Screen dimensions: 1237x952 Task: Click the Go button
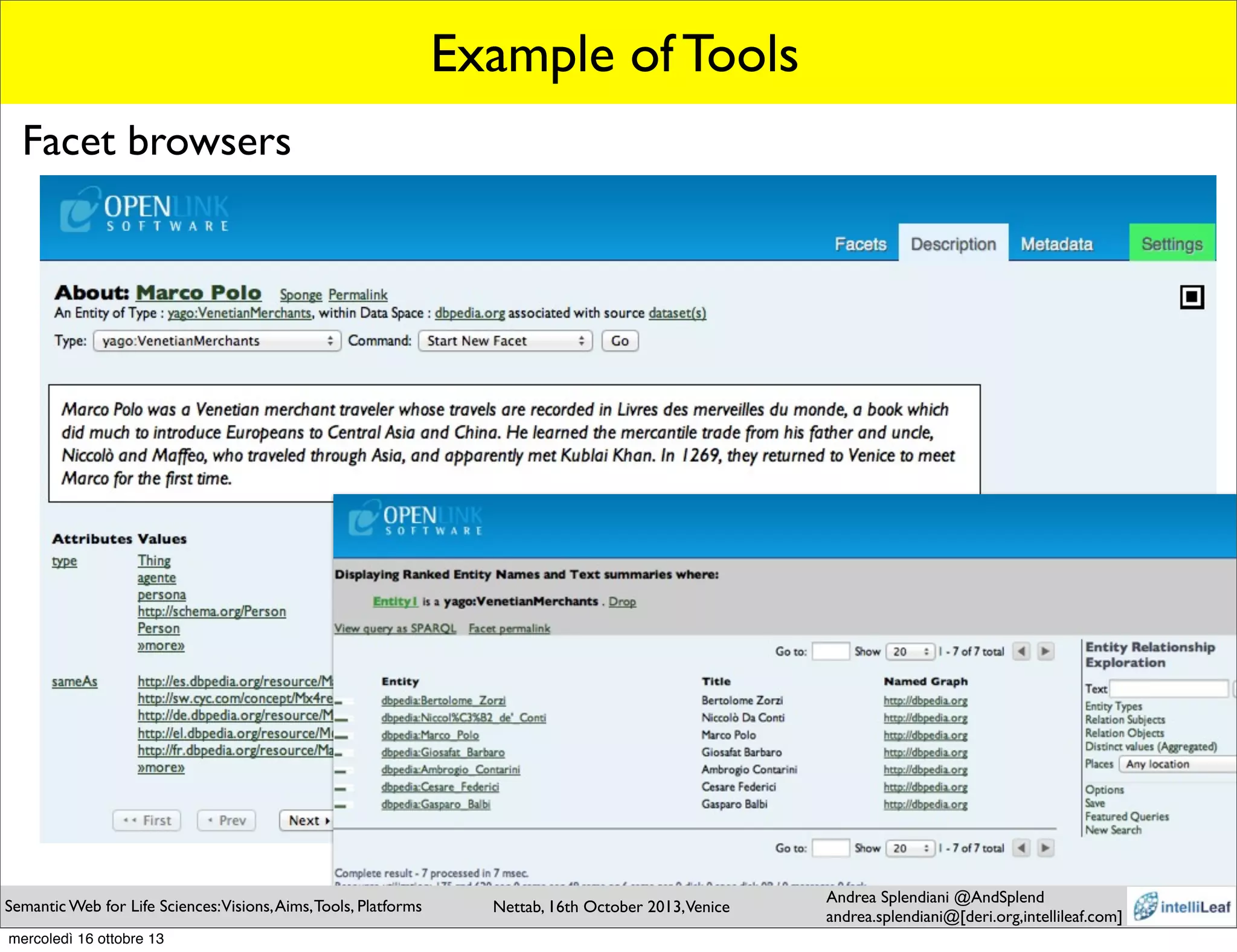[620, 341]
